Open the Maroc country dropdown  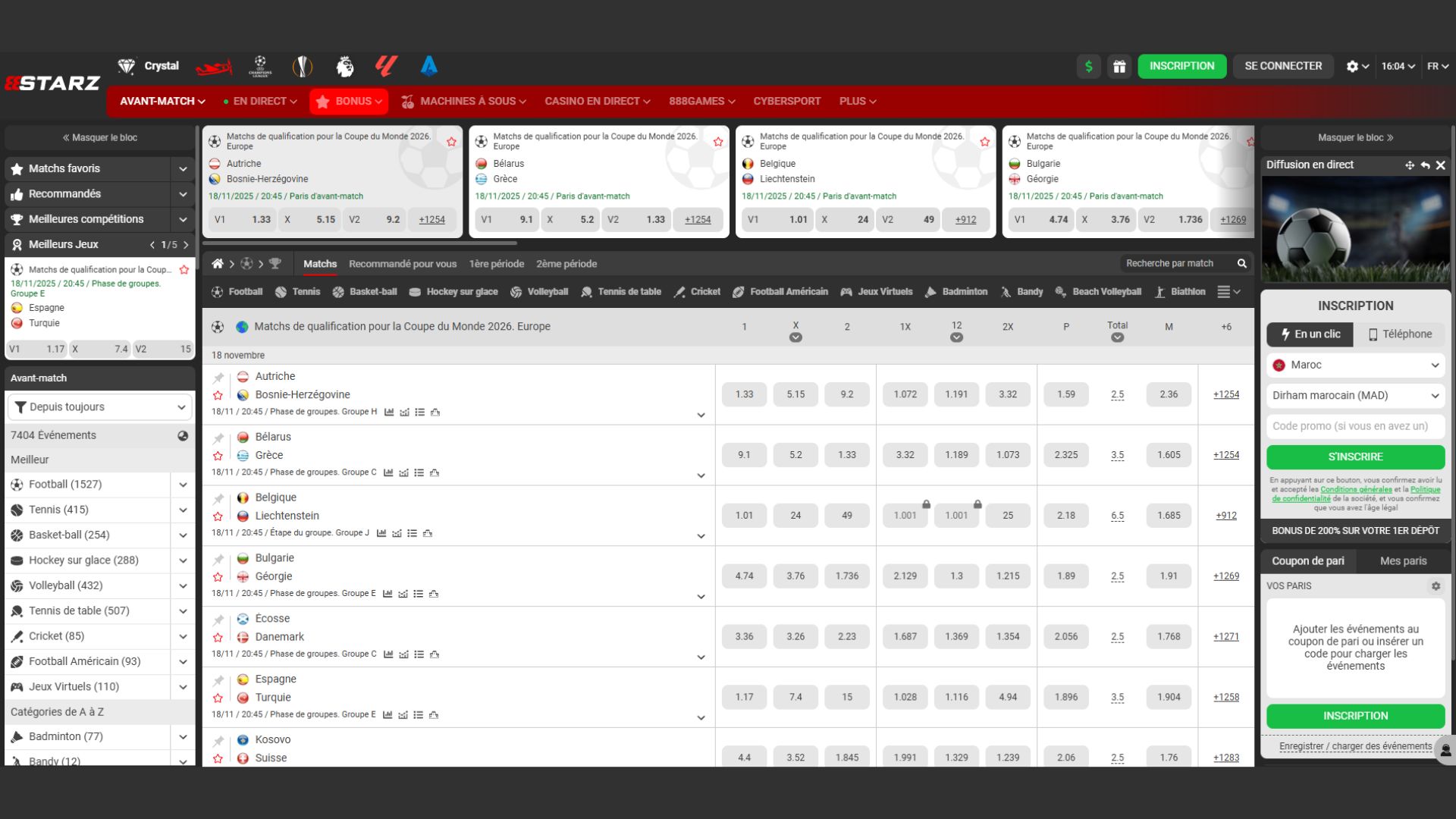coord(1354,365)
